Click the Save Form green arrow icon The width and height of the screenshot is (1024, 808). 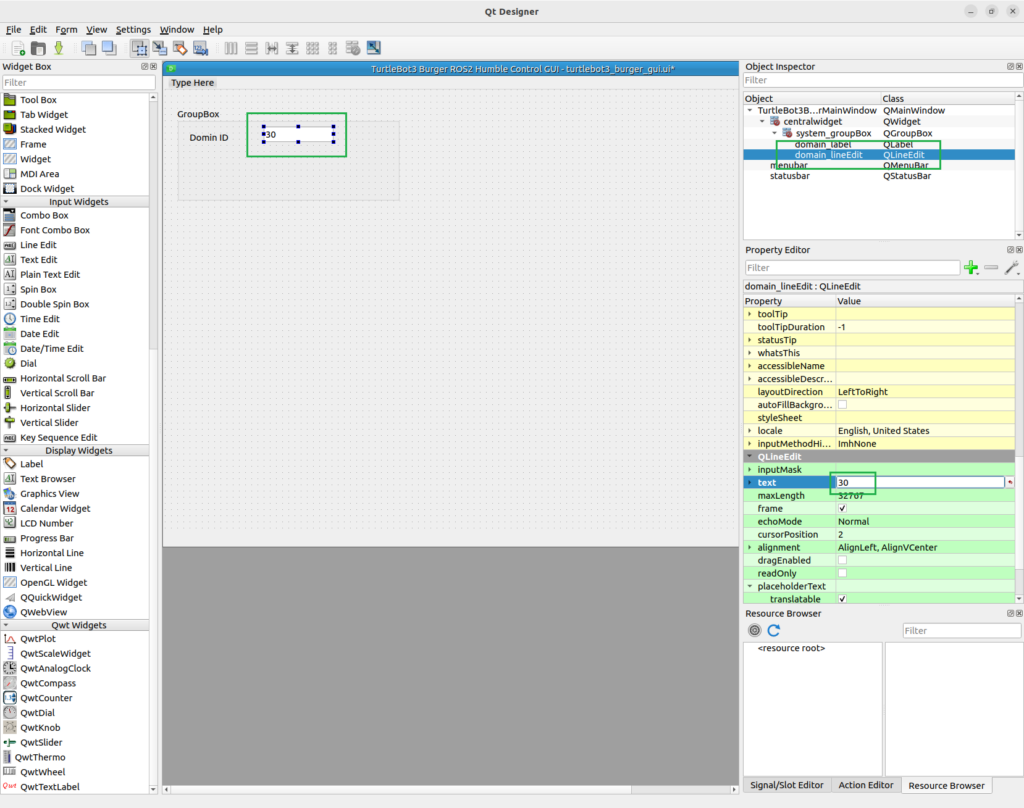tap(59, 48)
